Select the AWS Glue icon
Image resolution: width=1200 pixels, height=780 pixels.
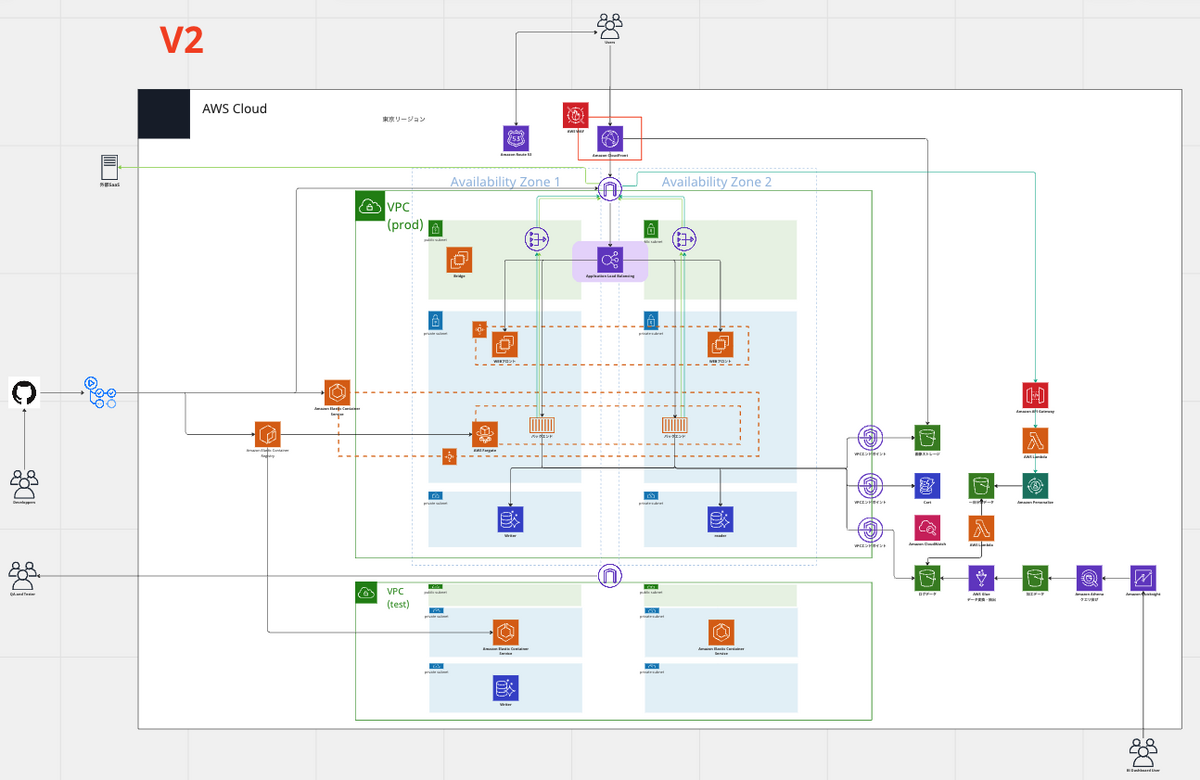tap(981, 578)
